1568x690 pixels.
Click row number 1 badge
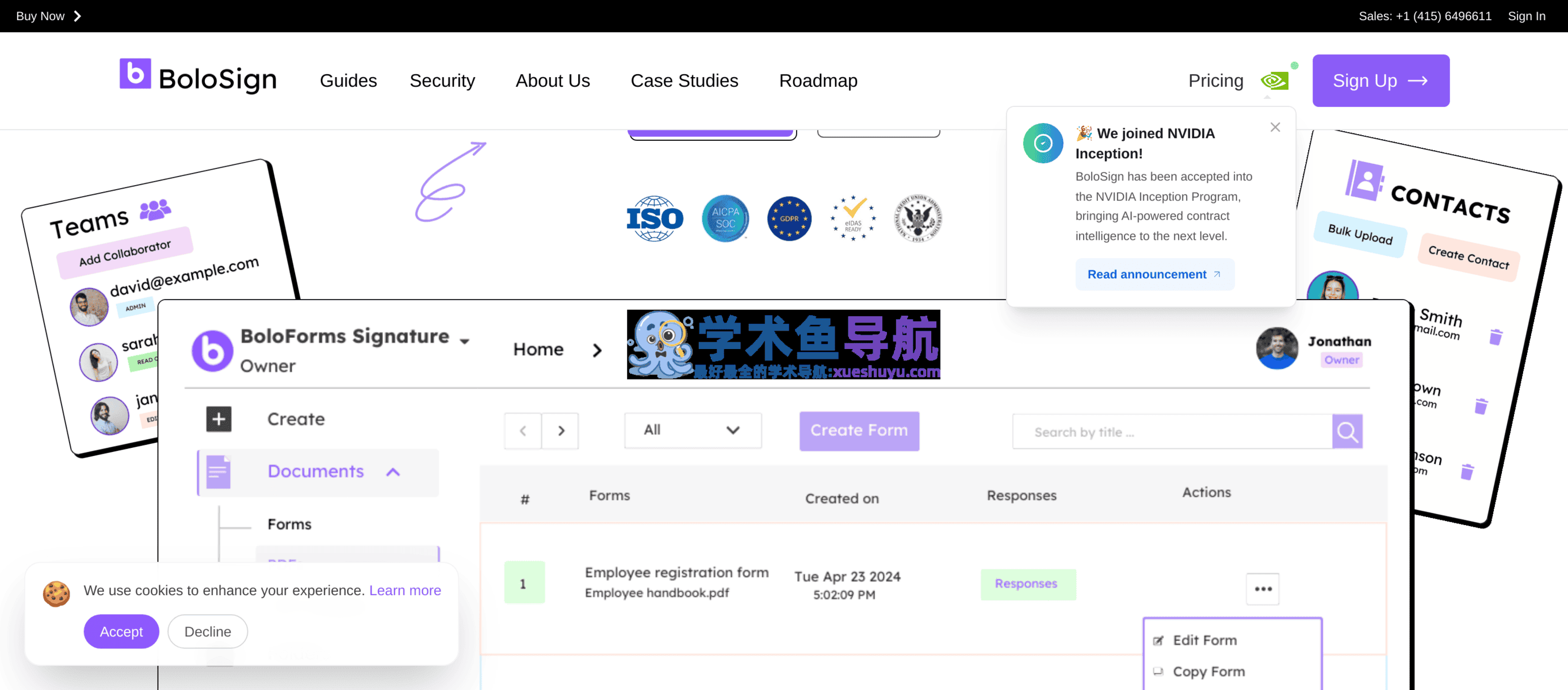[523, 583]
